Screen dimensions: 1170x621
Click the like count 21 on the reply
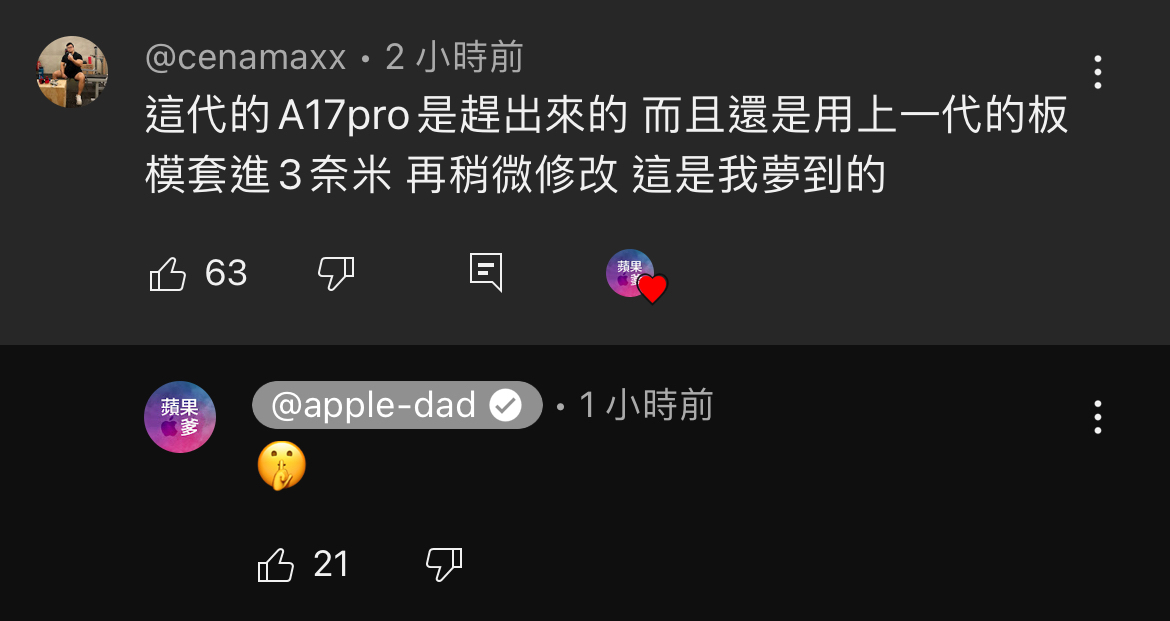331,564
